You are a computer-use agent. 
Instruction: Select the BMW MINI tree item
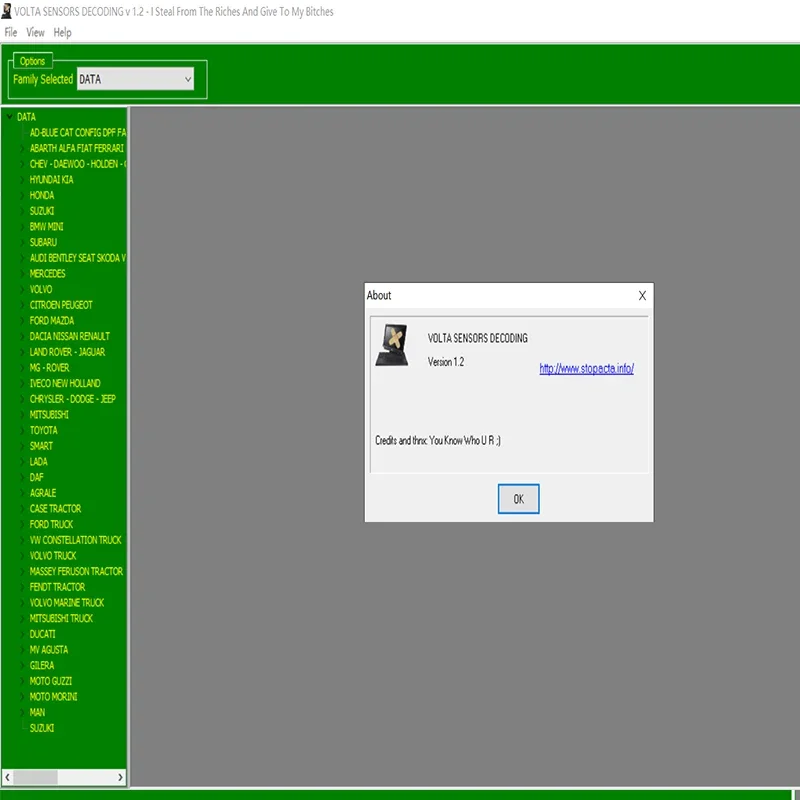(x=46, y=227)
